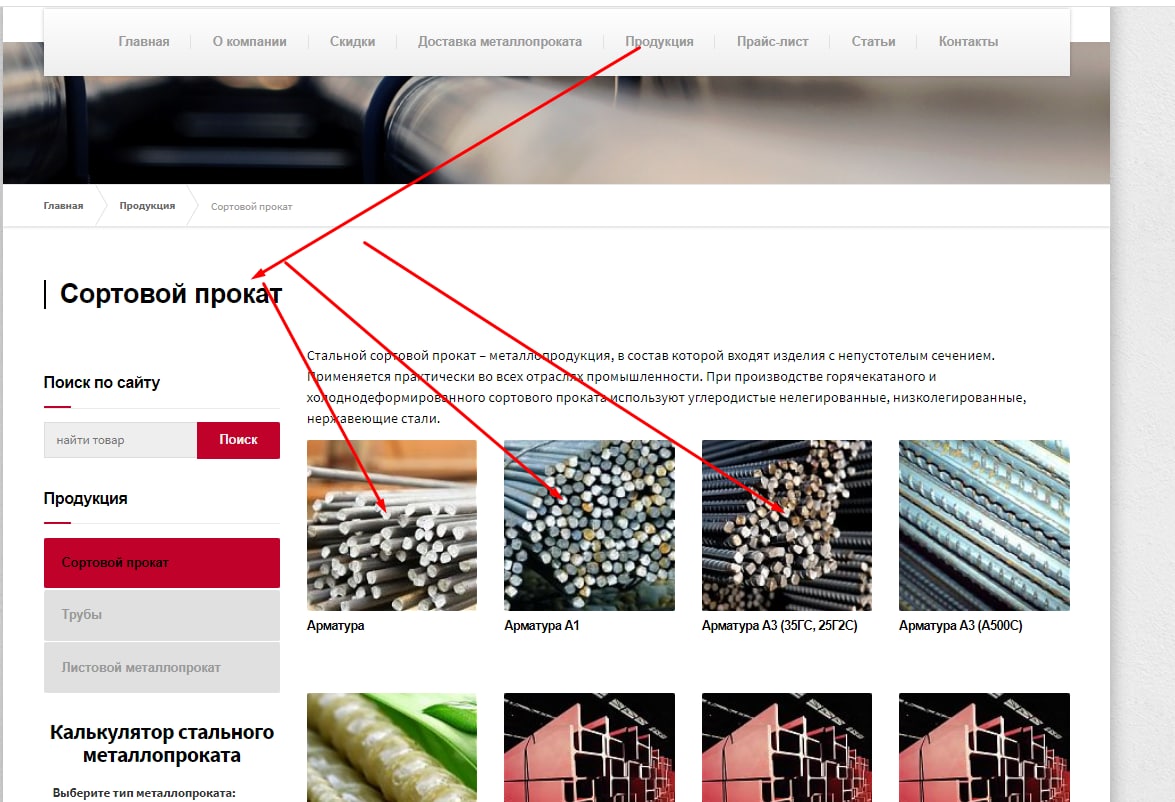Open Доставка металлопроката in the navigation
This screenshot has height=802, width=1175.
(500, 42)
